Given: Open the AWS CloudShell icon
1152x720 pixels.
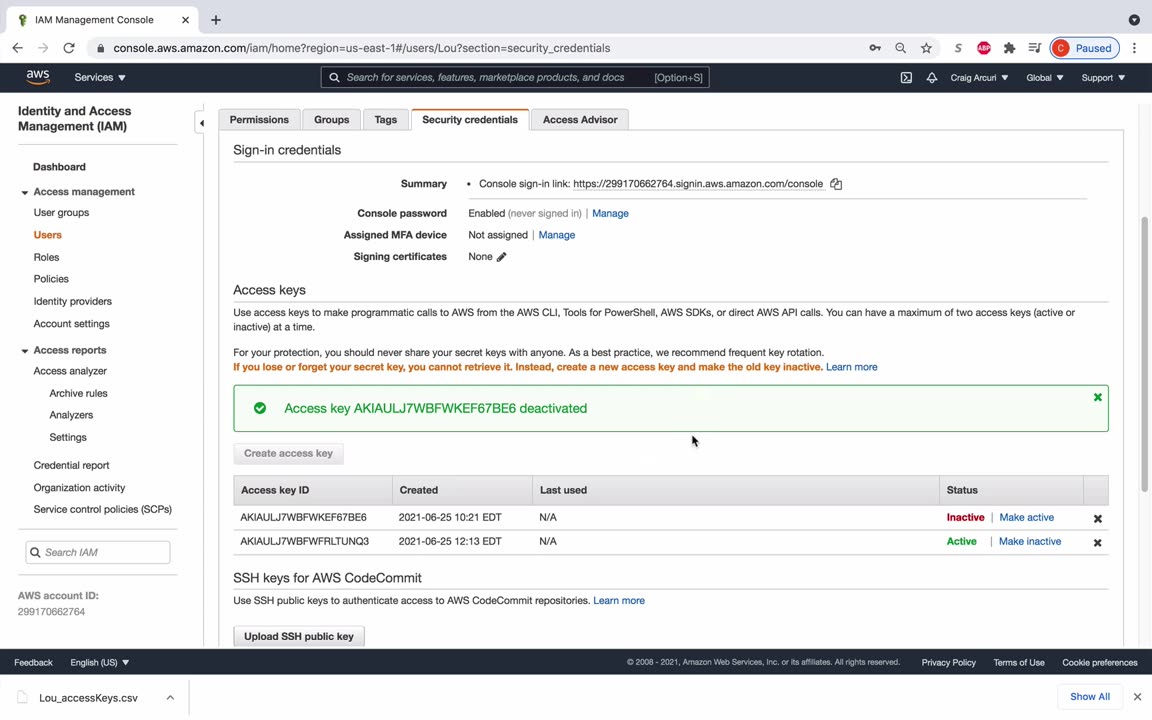Looking at the screenshot, I should tap(906, 77).
